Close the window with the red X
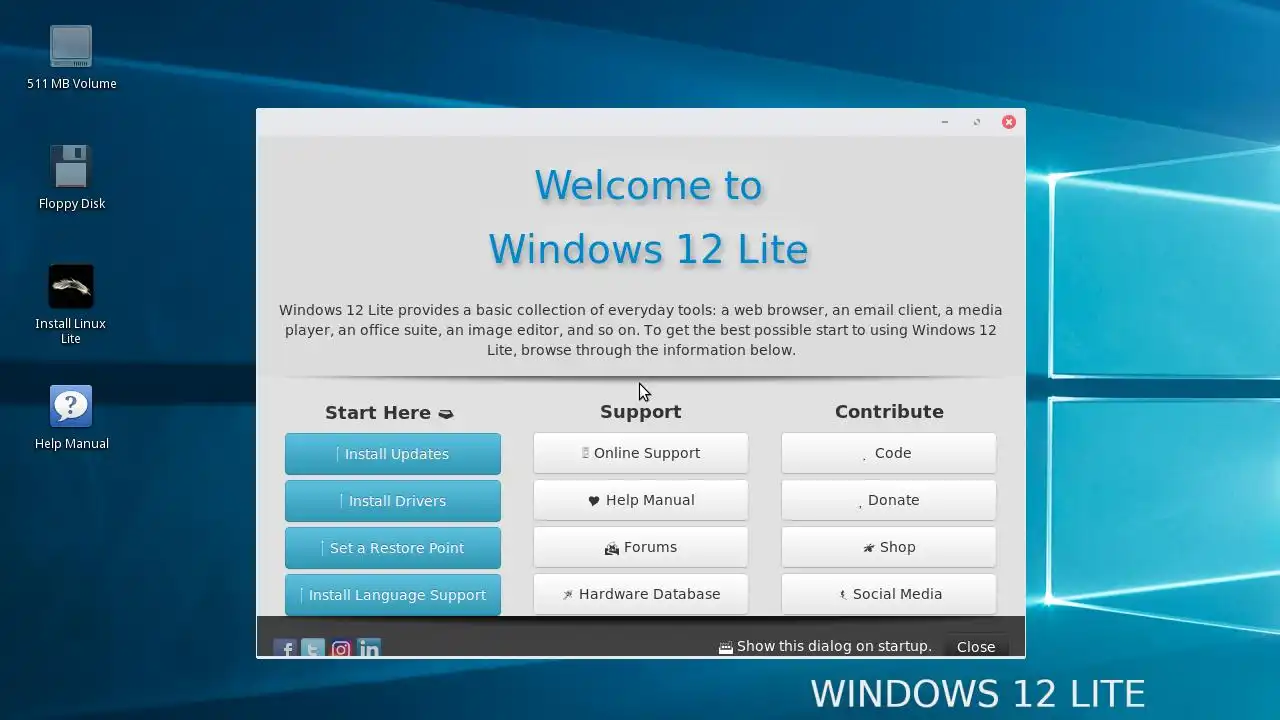 1009,122
